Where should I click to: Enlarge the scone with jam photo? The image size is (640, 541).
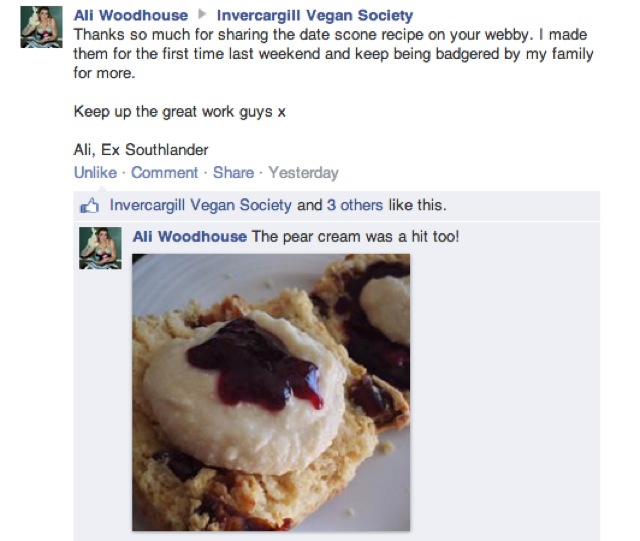pos(271,392)
